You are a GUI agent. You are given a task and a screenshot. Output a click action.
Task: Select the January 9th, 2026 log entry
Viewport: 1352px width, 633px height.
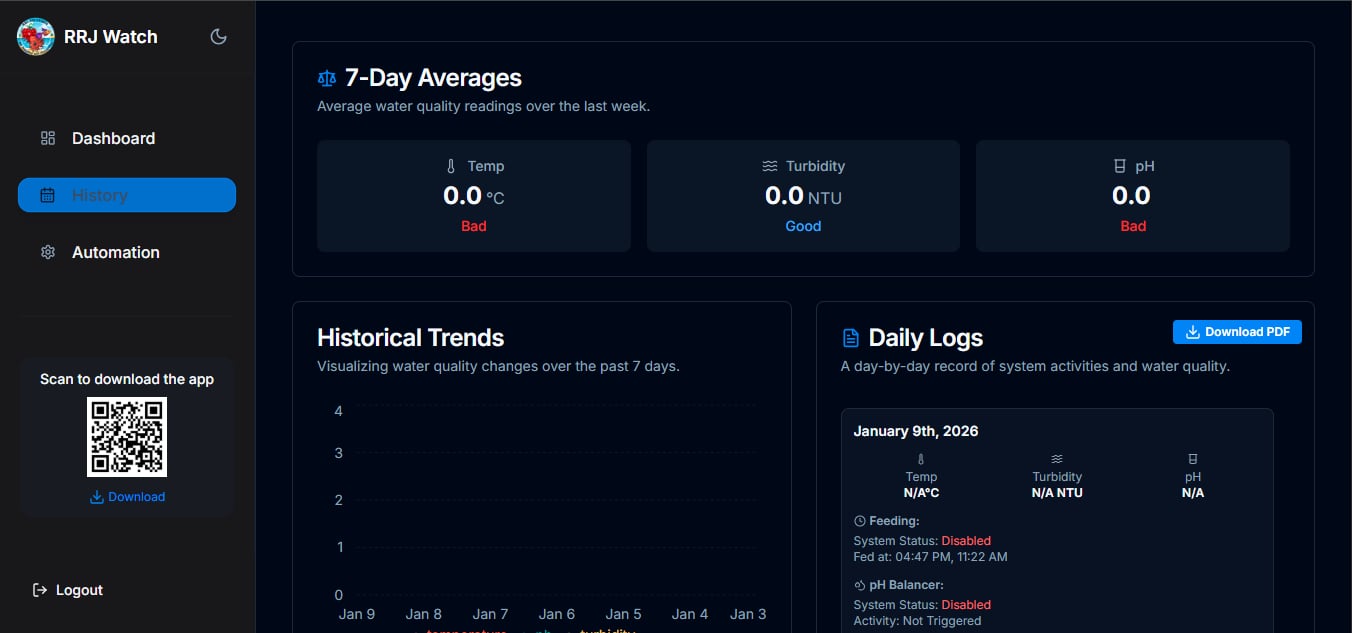click(916, 431)
